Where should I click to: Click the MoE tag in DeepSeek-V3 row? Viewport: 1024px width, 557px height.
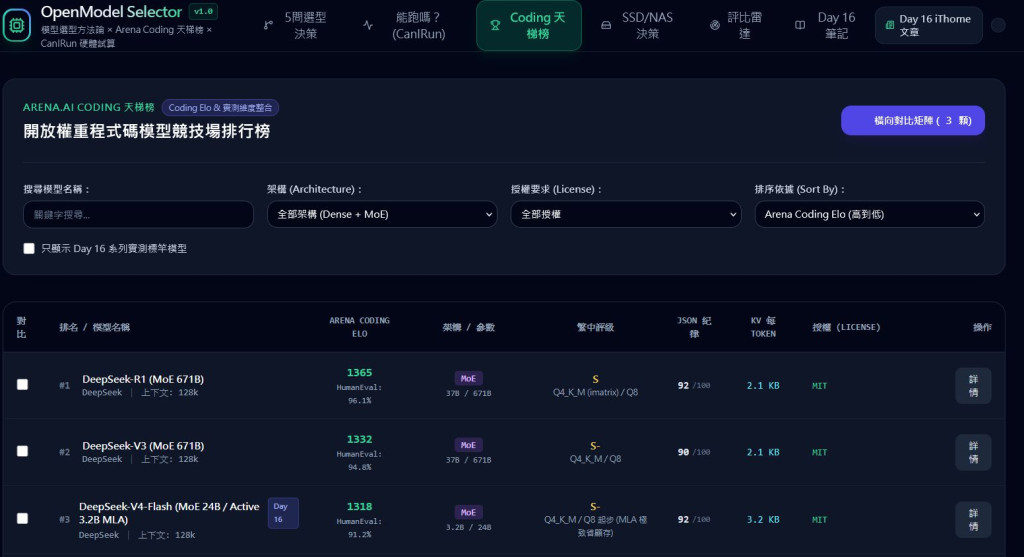point(468,445)
